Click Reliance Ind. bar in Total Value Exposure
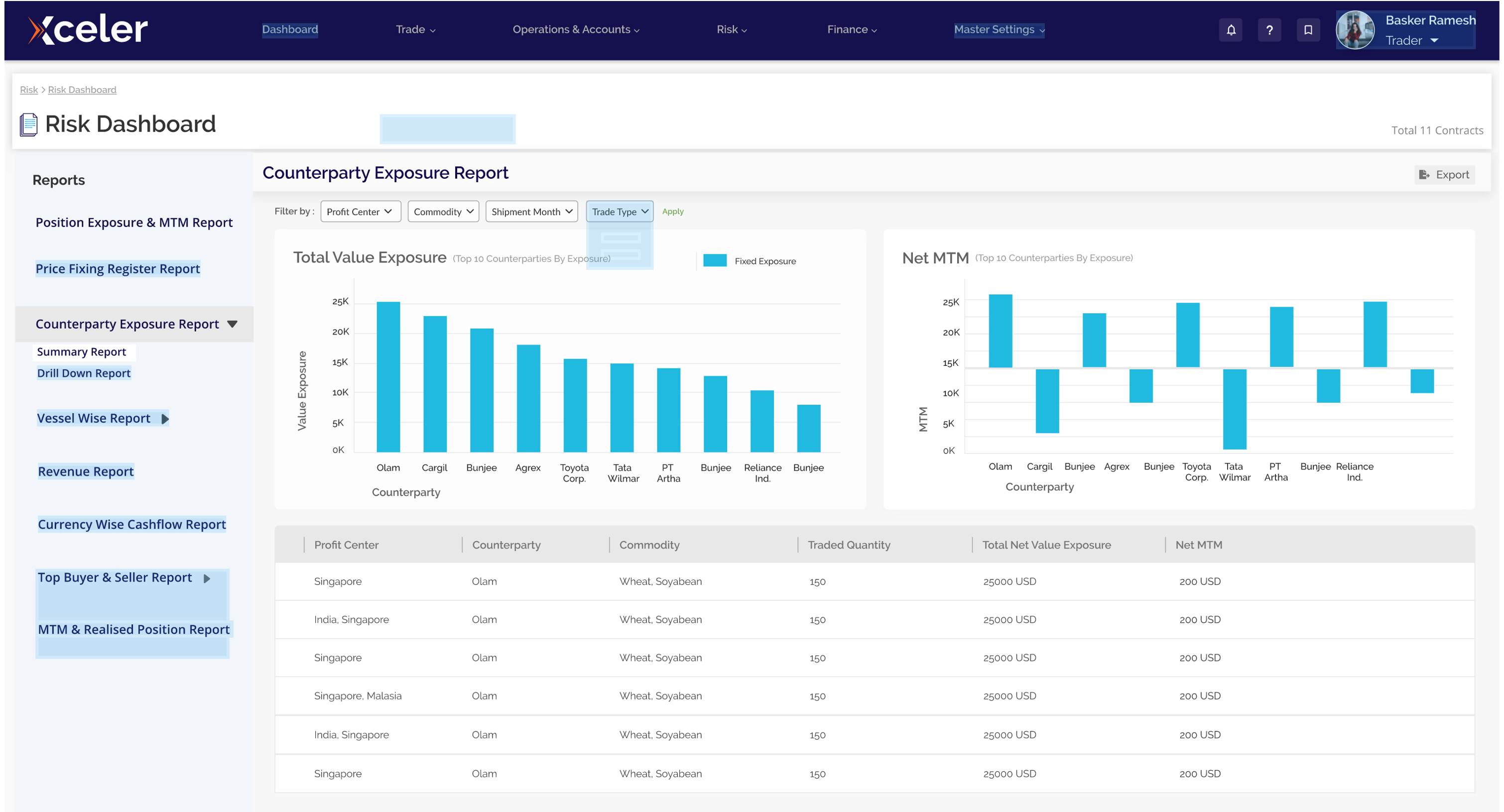The image size is (1504, 812). pos(762,421)
